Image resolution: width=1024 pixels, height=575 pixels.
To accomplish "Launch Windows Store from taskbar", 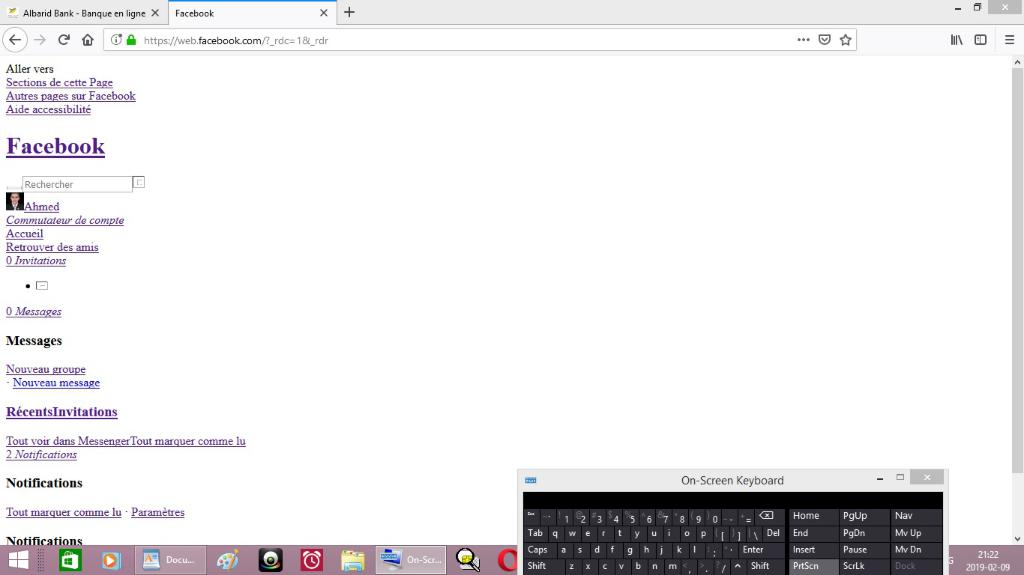I will [71, 561].
